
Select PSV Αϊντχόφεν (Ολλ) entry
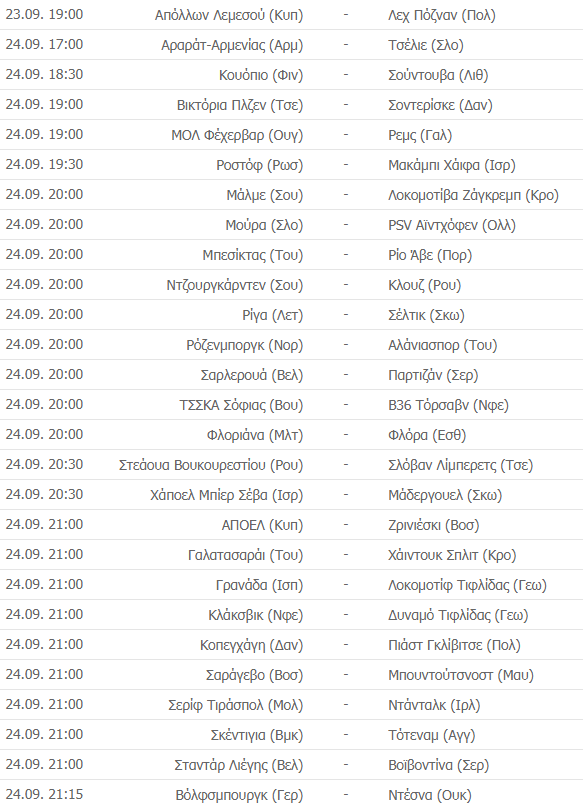pos(452,225)
